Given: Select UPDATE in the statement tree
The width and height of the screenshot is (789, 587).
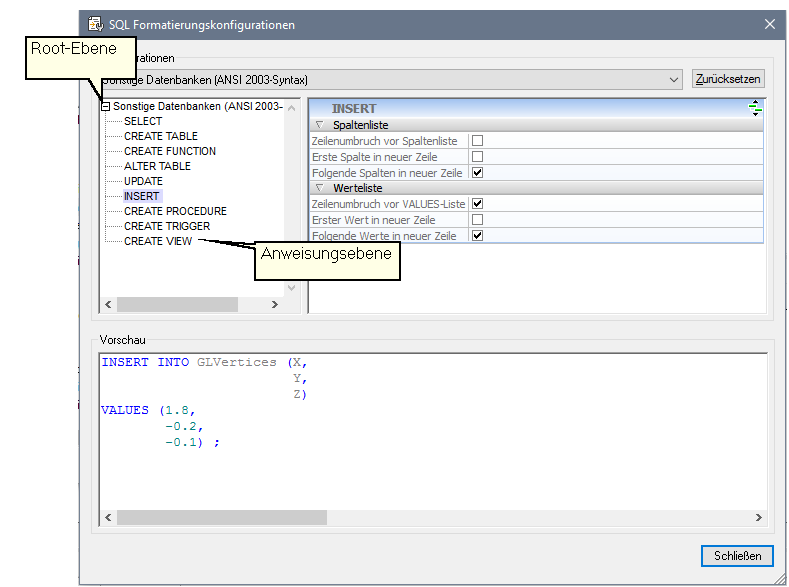Looking at the screenshot, I should pyautogui.click(x=143, y=181).
